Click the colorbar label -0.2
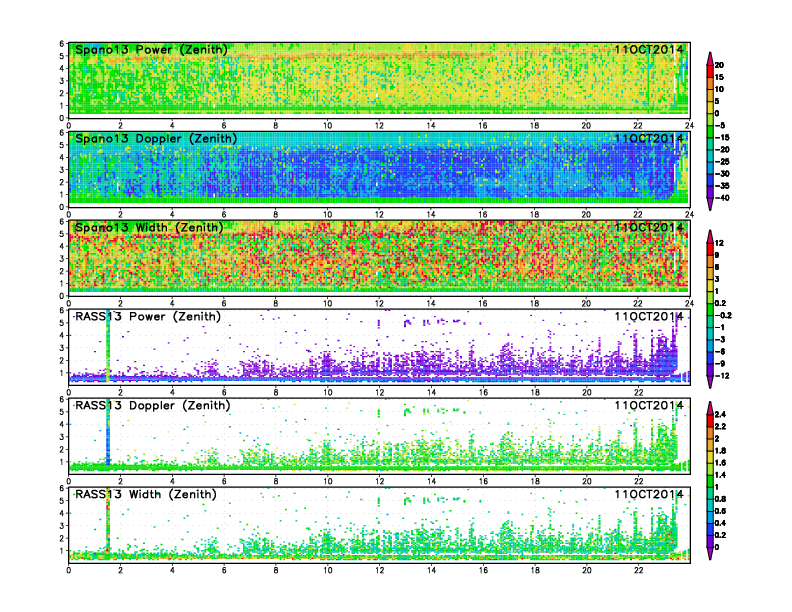 point(723,316)
